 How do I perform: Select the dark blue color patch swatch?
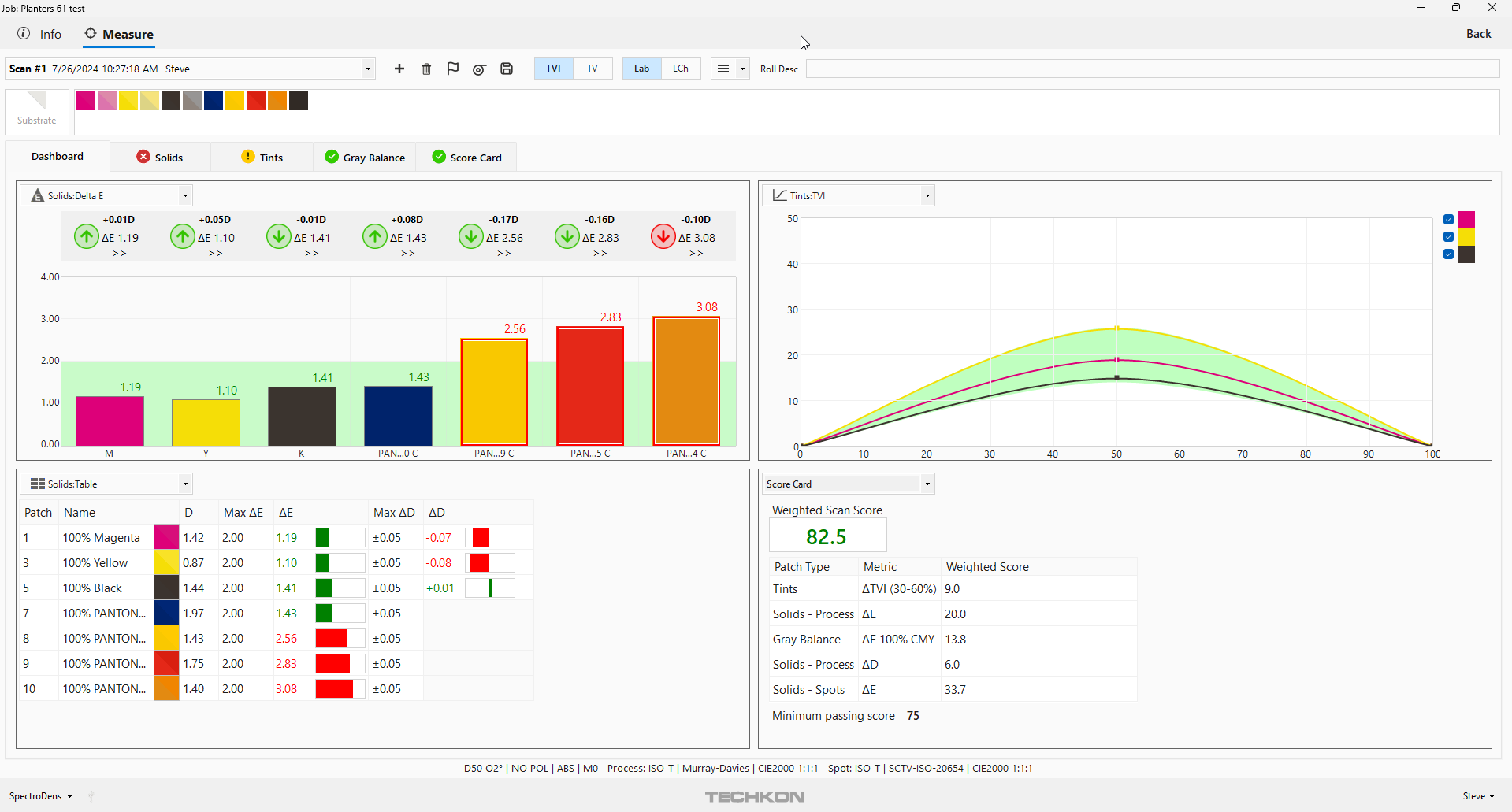(x=214, y=101)
